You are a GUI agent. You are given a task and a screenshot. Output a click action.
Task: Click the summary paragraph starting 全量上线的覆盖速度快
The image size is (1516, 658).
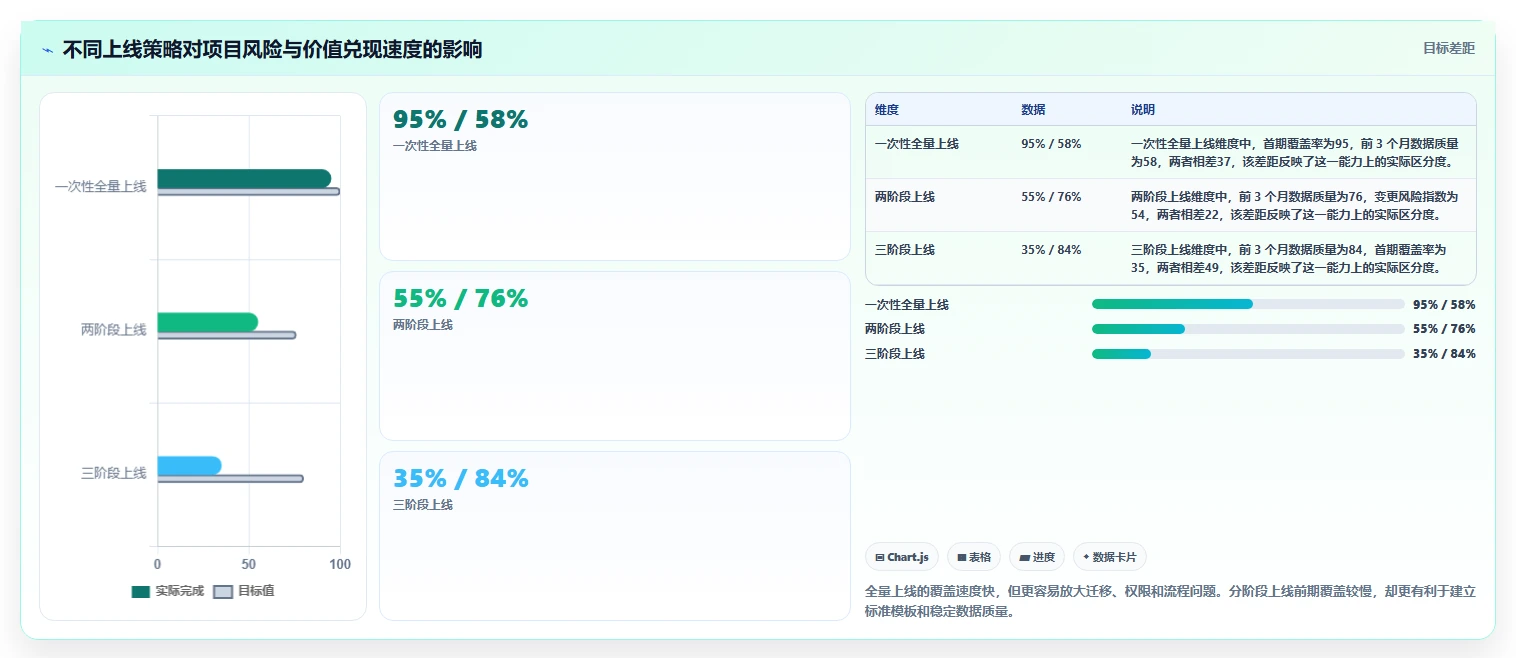click(1170, 601)
